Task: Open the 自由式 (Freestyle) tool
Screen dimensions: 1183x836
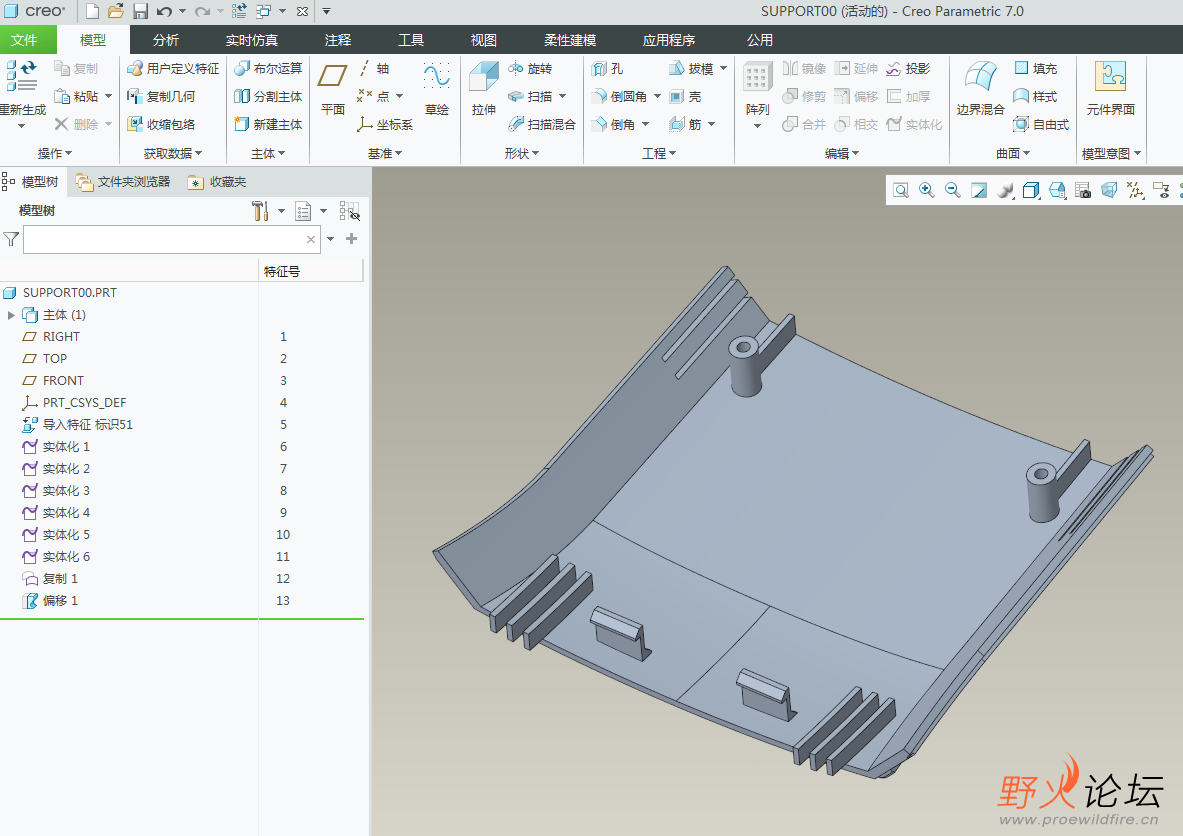Action: (1041, 124)
